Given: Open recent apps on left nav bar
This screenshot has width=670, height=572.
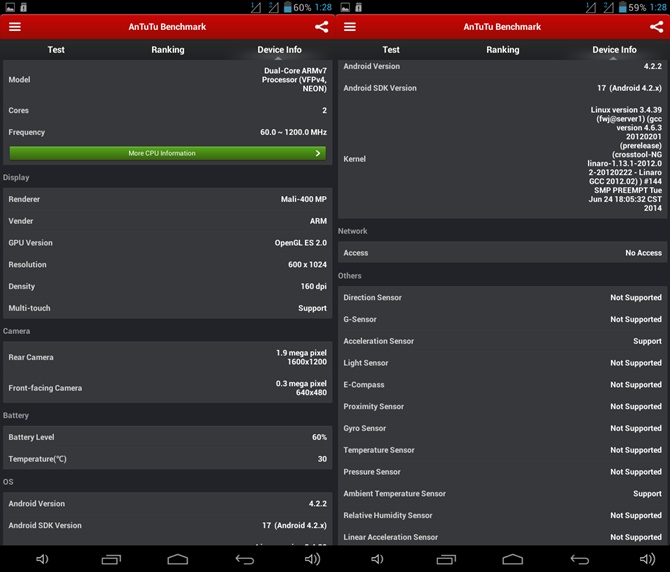Looking at the screenshot, I should [x=111, y=559].
